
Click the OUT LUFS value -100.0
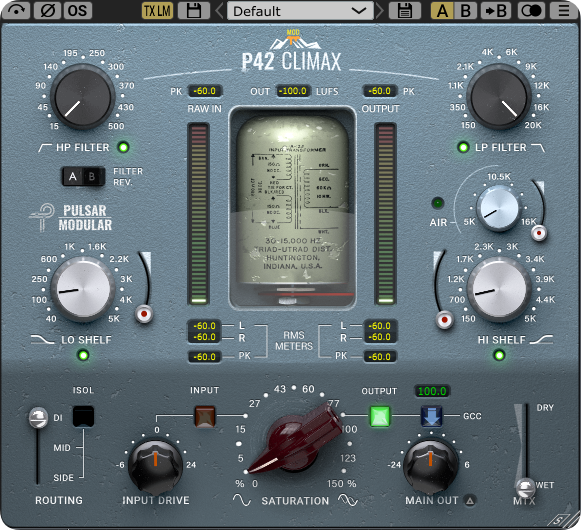293,91
